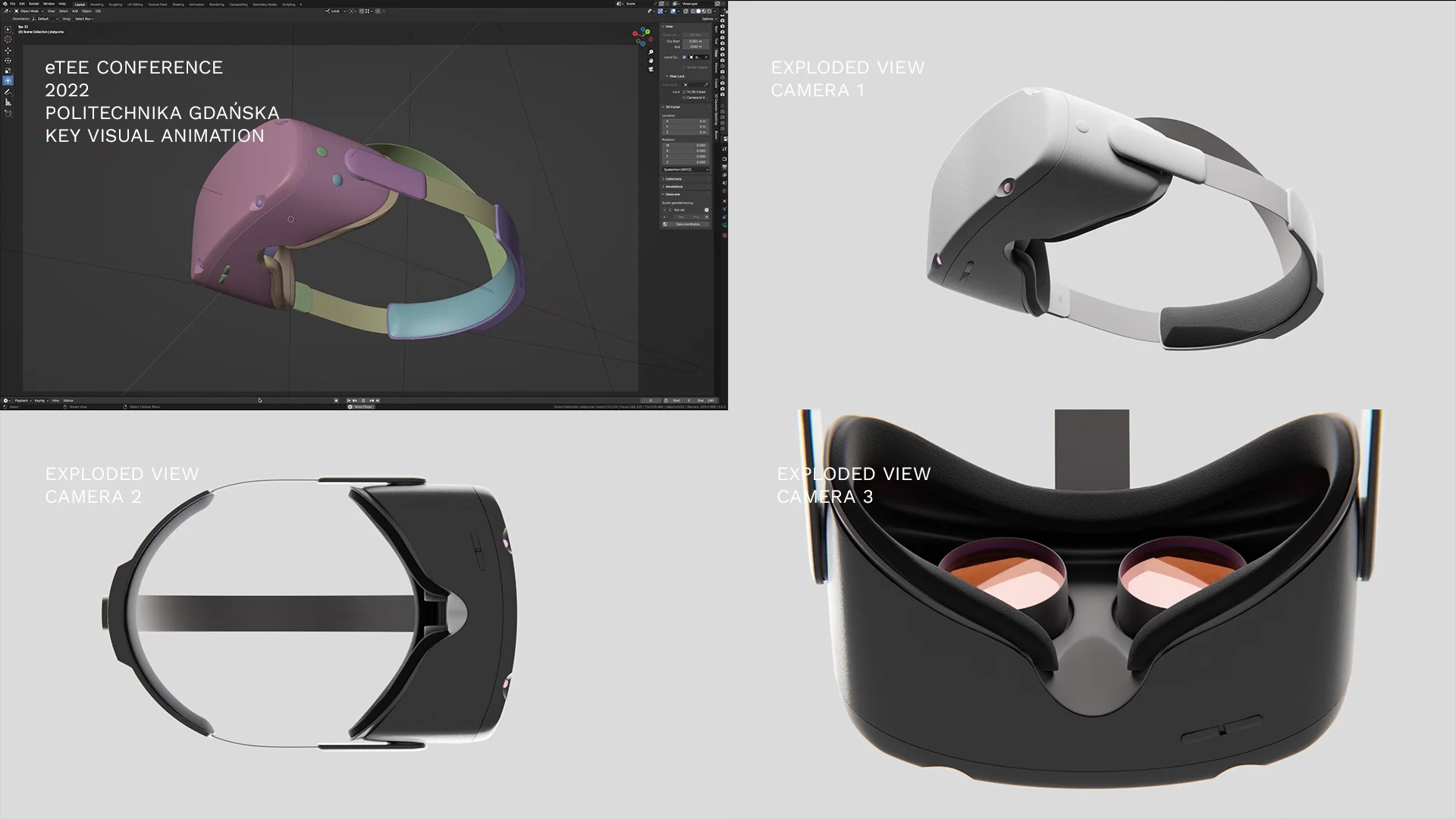Image resolution: width=1456 pixels, height=819 pixels.
Task: Switch viewport shading to rendered
Action: coord(709,11)
